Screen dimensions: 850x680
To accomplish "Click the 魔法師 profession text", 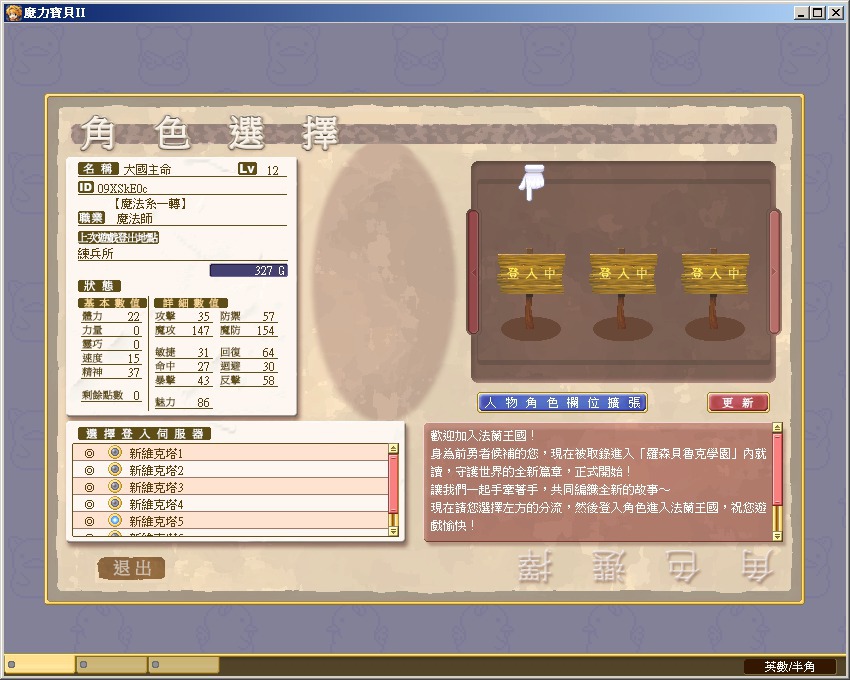I will (134, 219).
